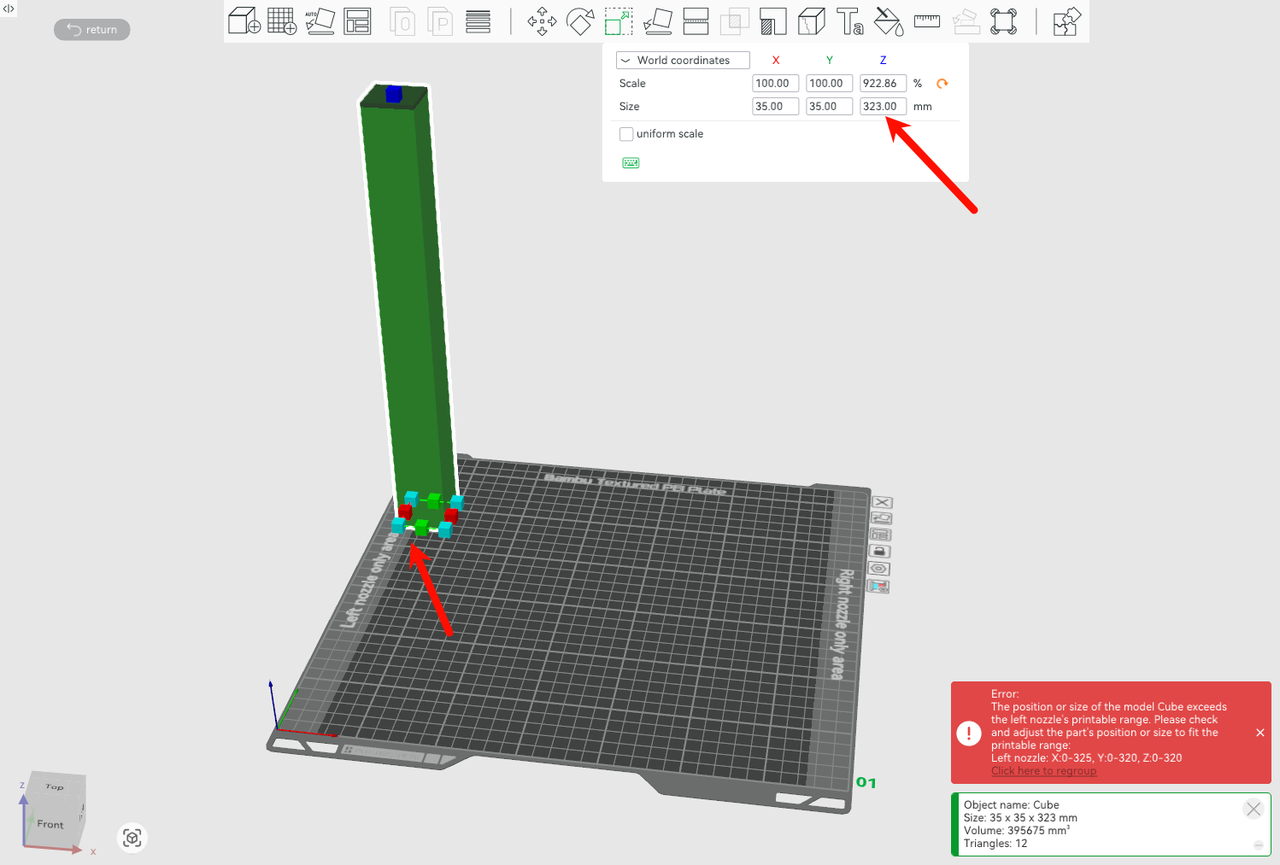This screenshot has height=865, width=1280.
Task: Click the Size Z field showing 323.00
Action: (883, 106)
